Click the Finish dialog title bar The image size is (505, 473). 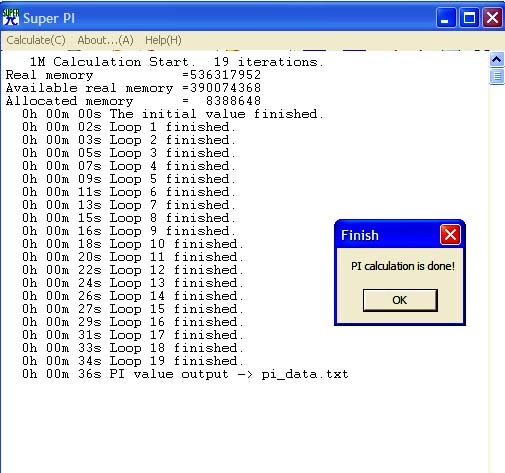[x=388, y=235]
